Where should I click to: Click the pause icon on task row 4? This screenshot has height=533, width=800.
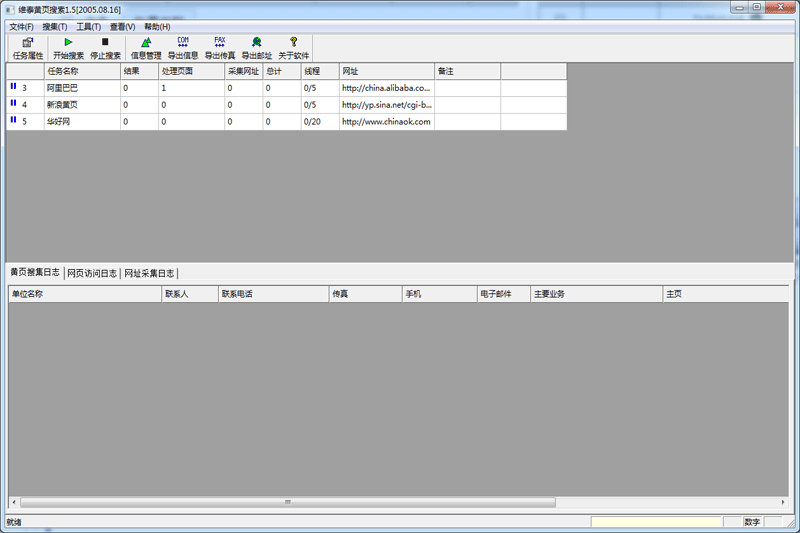[x=13, y=104]
